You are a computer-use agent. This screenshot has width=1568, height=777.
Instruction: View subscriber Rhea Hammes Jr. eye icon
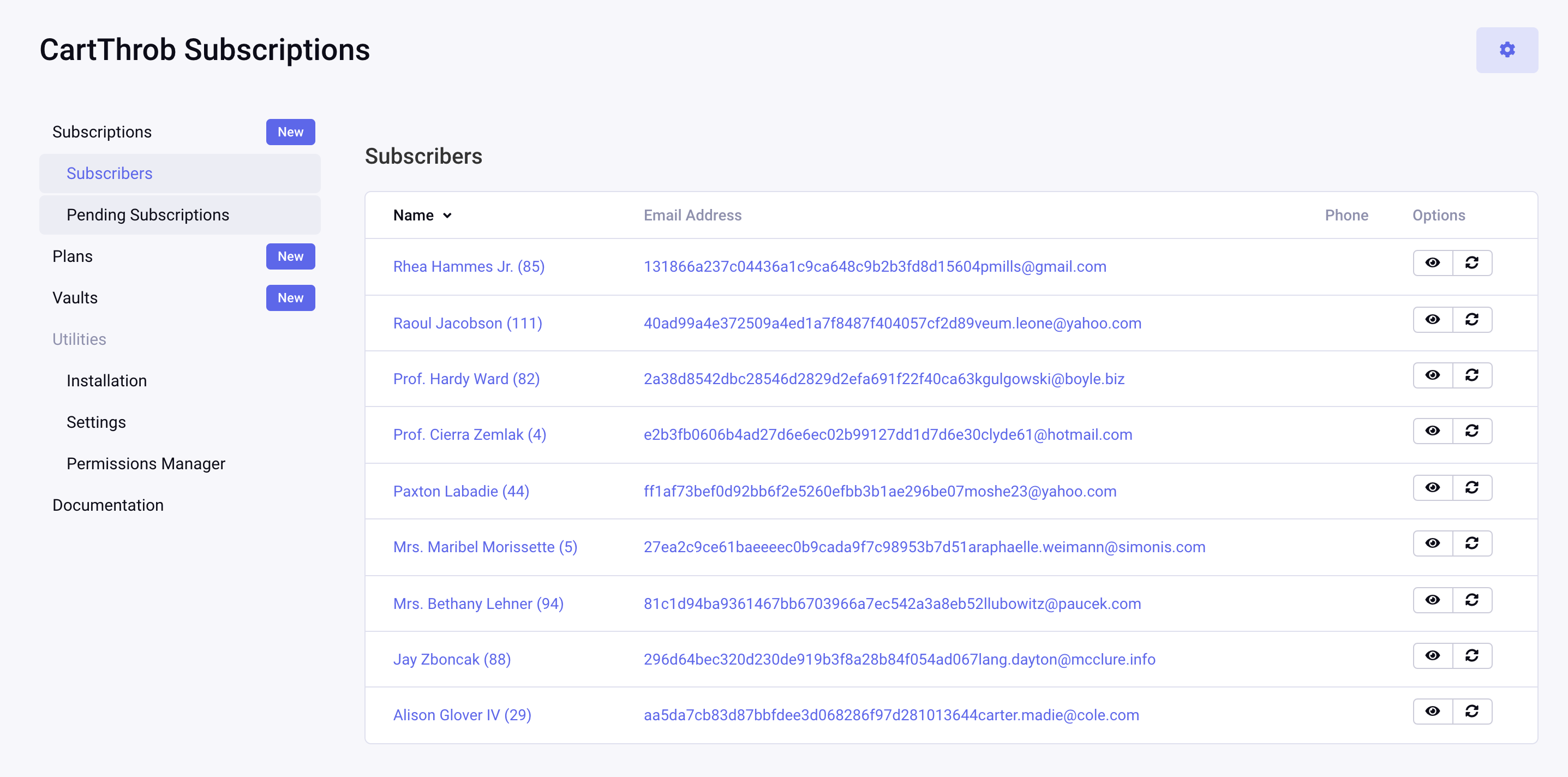[1432, 263]
